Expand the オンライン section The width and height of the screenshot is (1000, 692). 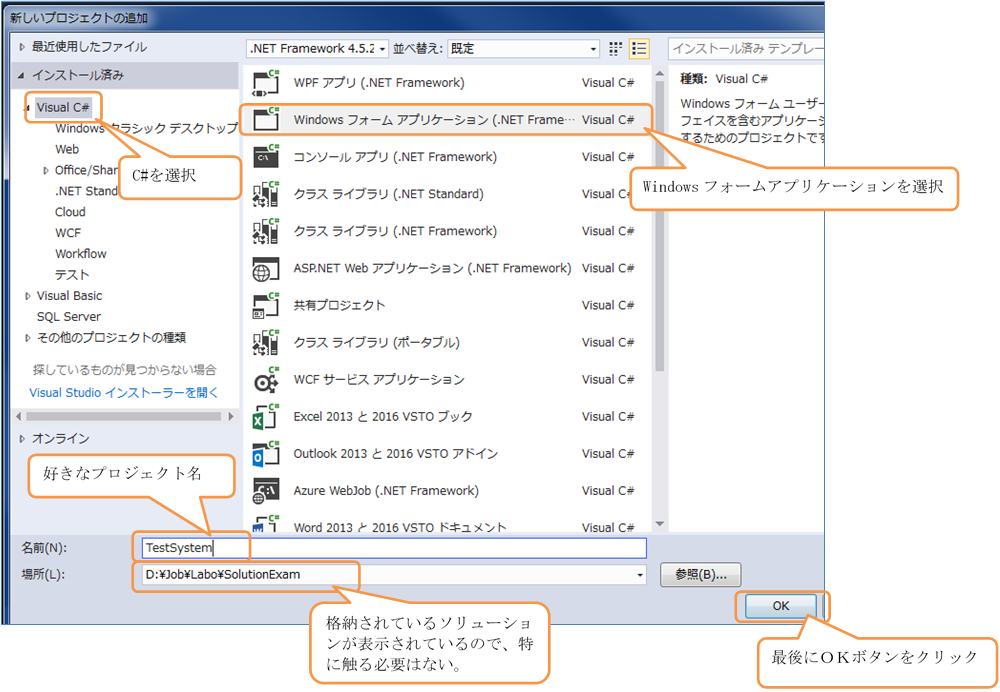[23, 439]
